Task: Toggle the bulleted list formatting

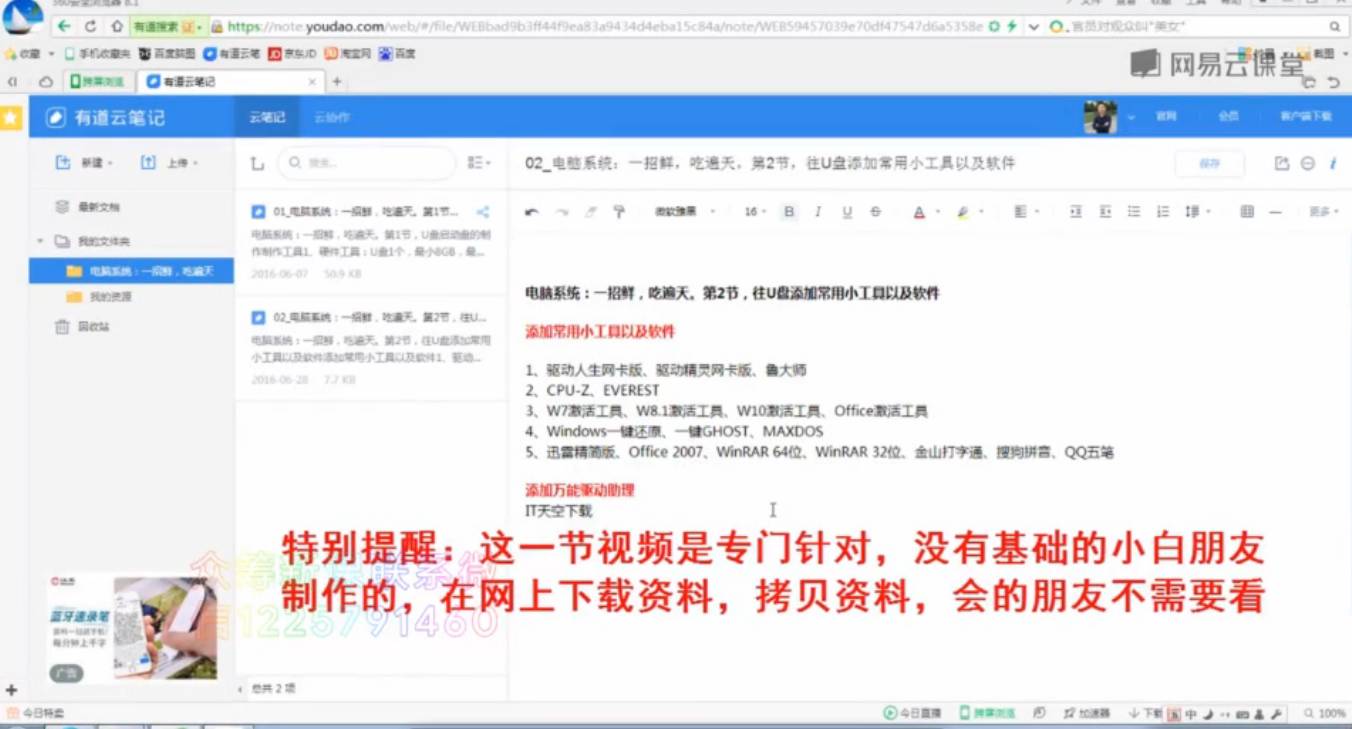Action: click(1133, 211)
